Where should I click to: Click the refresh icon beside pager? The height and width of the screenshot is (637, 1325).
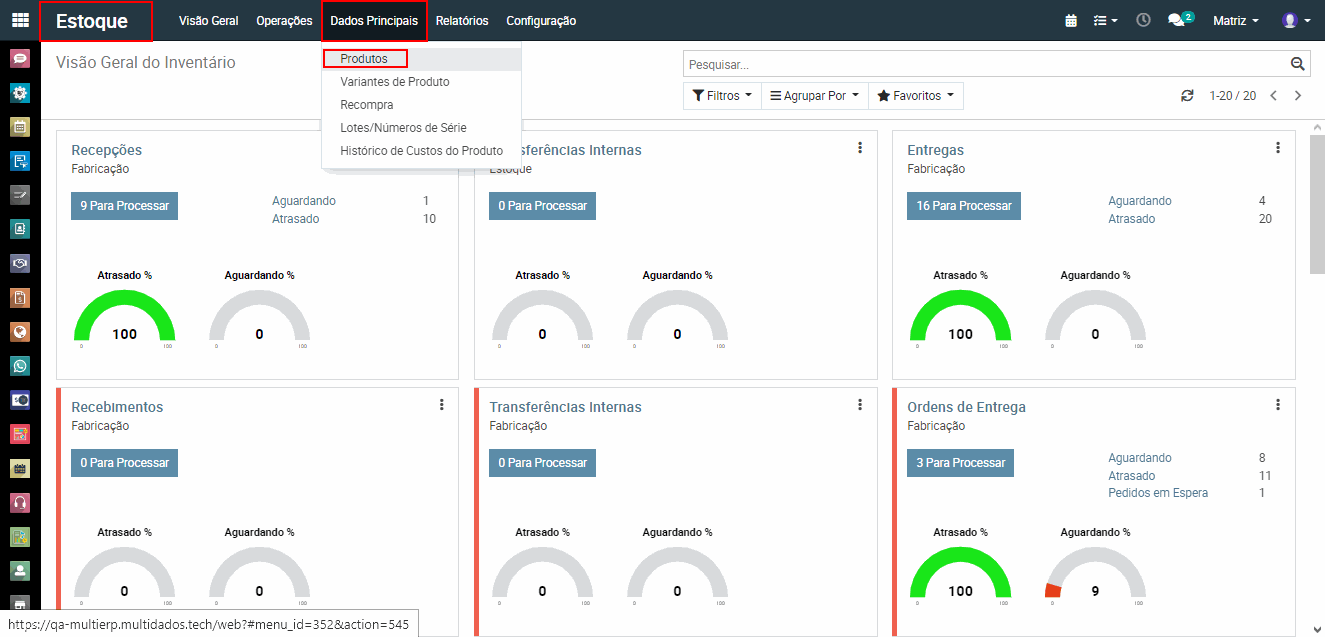point(1187,96)
